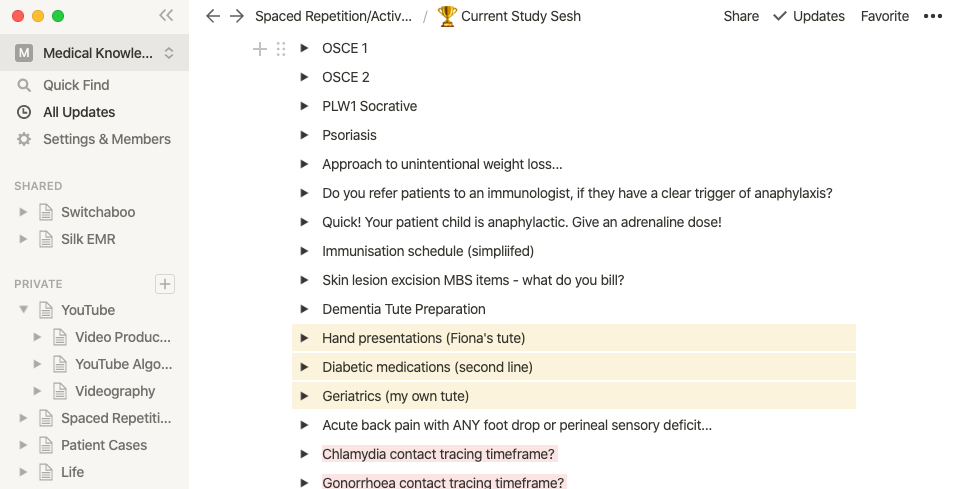
Task: Click the Share button
Action: (741, 16)
